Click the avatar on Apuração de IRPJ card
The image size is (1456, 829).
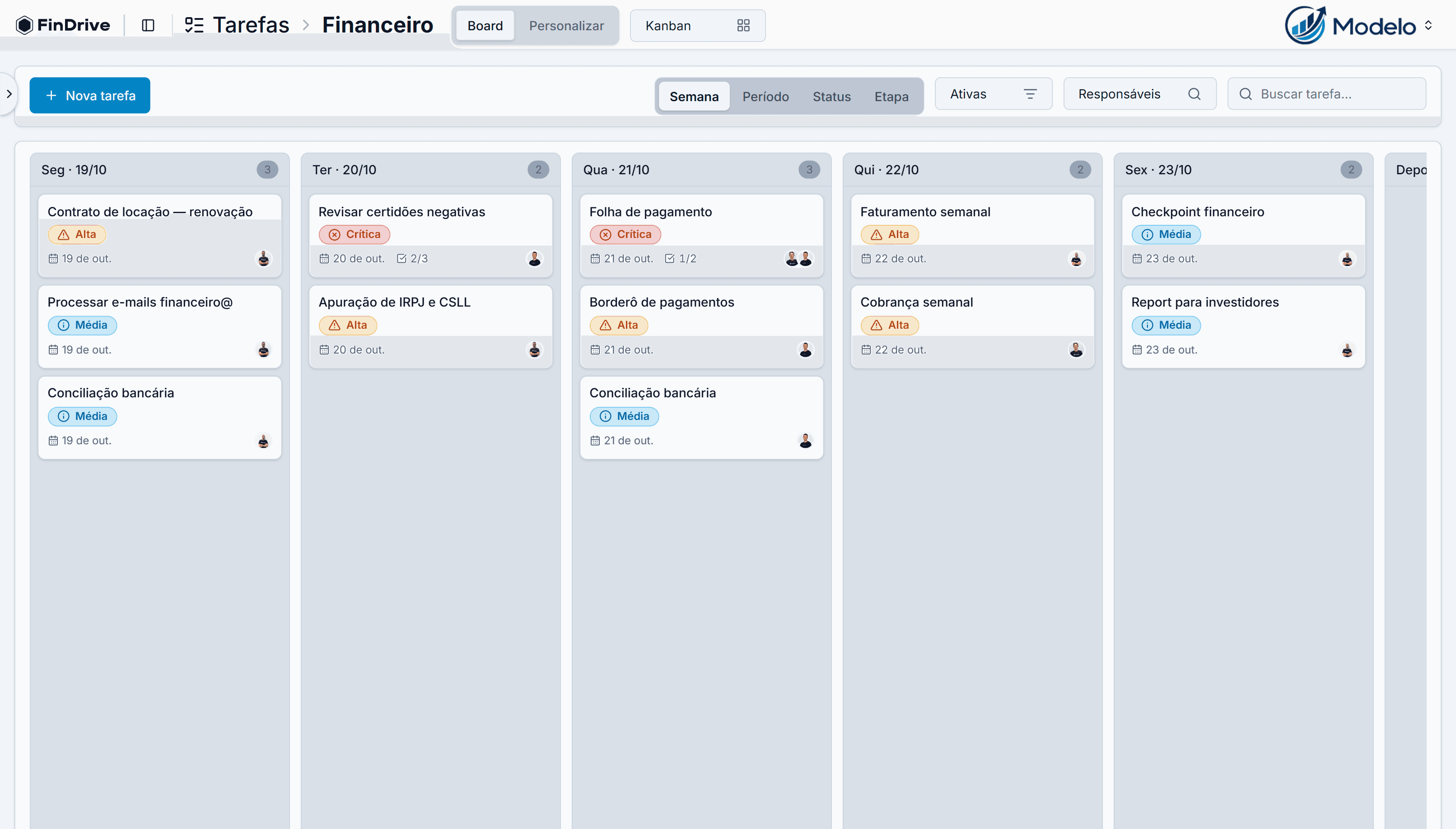tap(534, 349)
